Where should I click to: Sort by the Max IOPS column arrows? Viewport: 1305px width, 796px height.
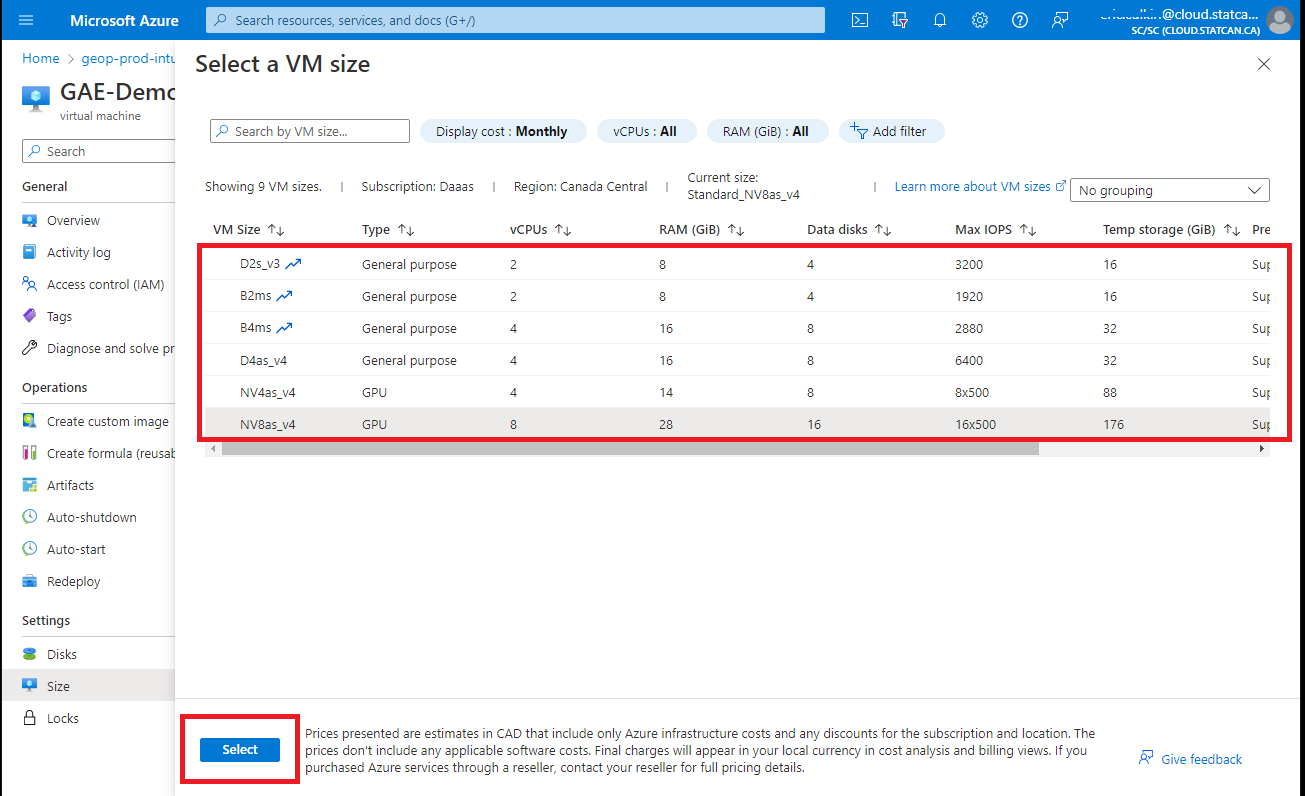(x=1026, y=230)
